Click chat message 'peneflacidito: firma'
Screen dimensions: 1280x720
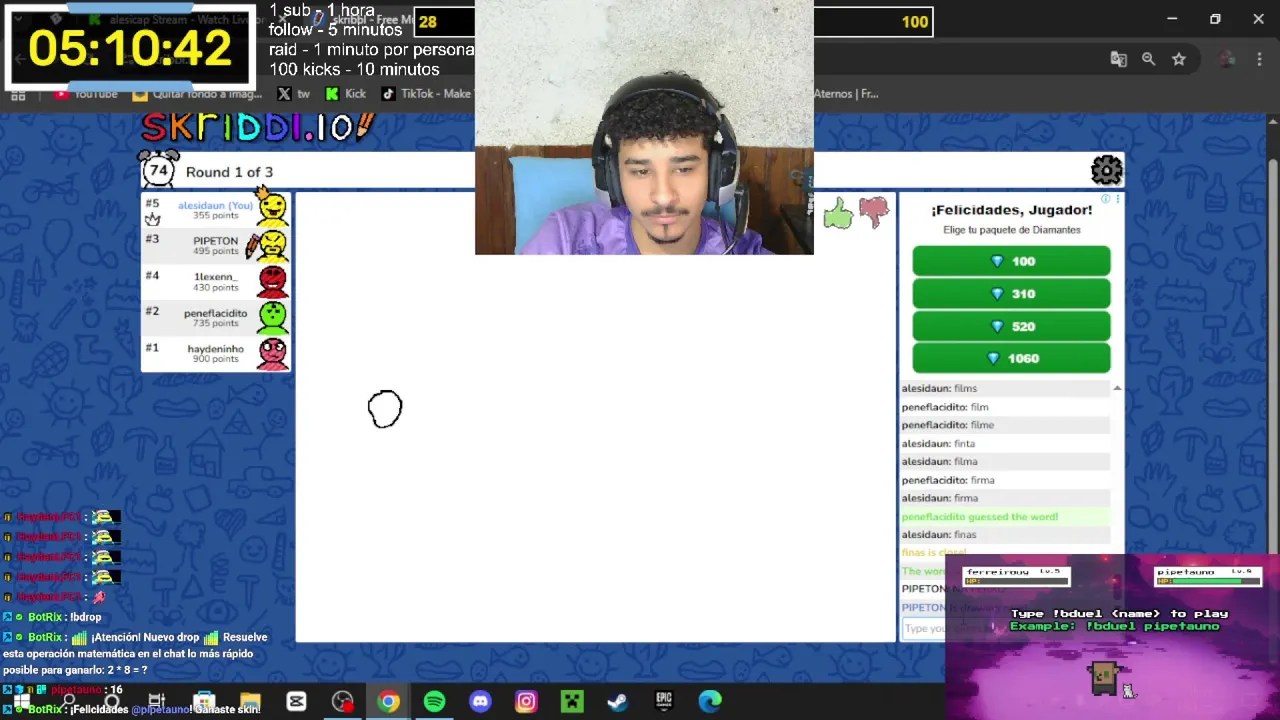pos(948,480)
